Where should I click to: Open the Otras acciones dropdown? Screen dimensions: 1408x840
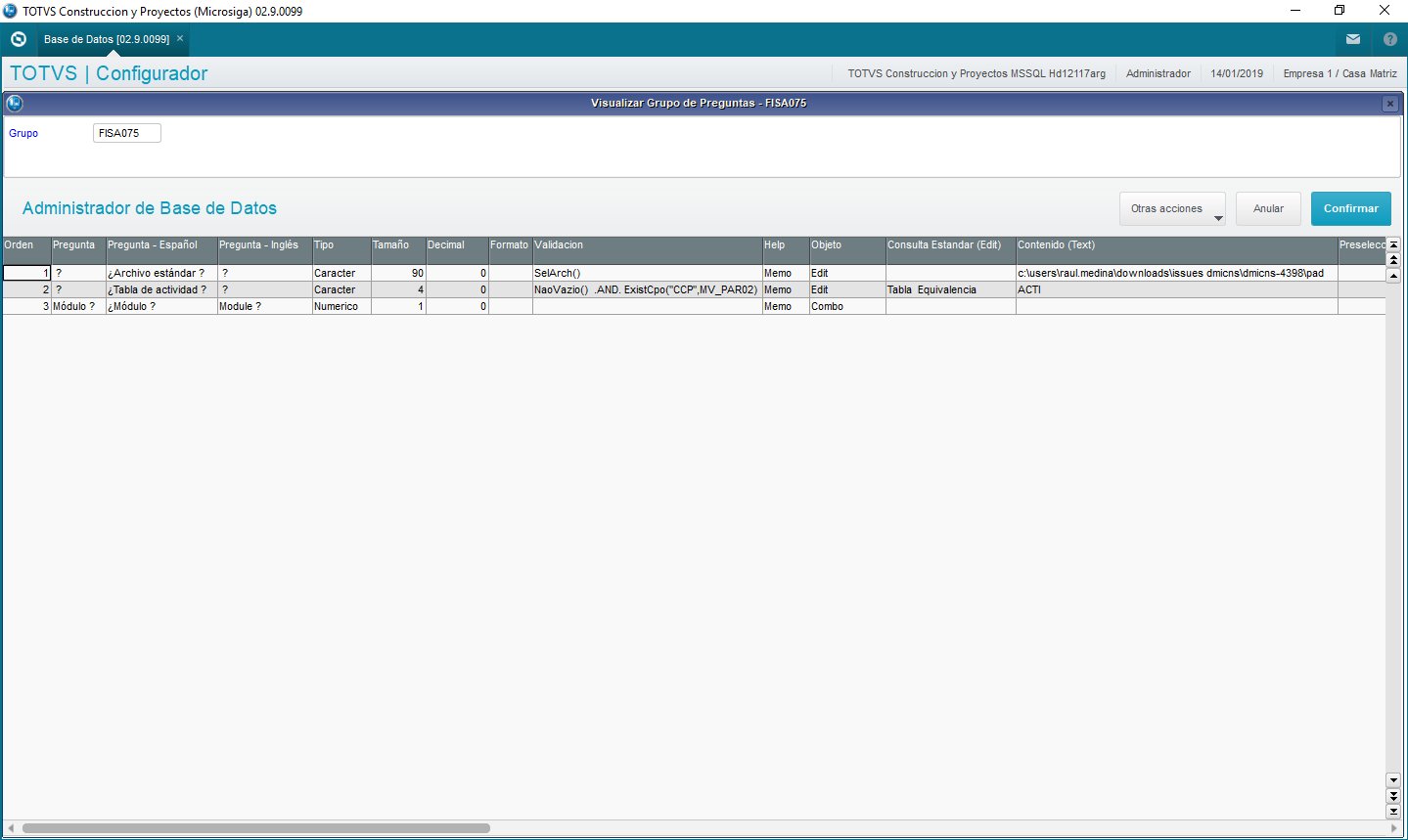[1172, 208]
